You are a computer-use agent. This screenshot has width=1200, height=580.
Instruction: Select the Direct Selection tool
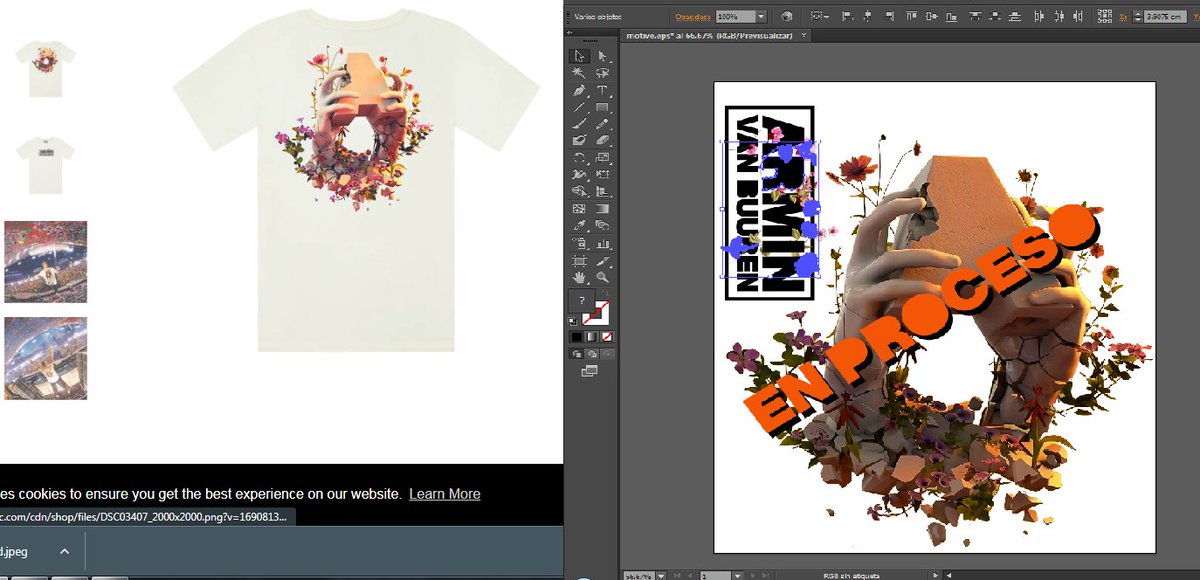[x=602, y=56]
